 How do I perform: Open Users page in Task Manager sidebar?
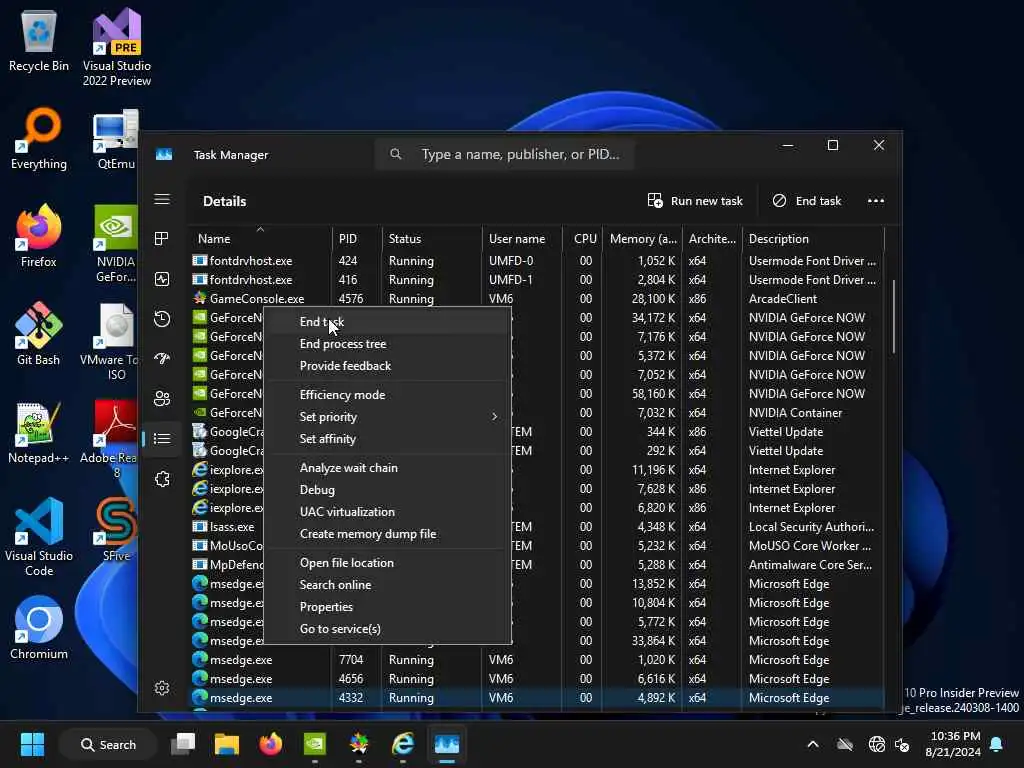(x=162, y=398)
